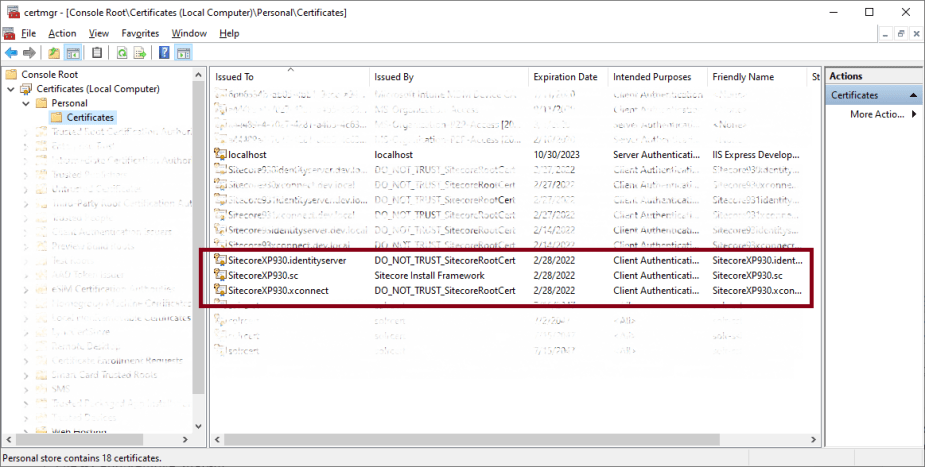Click the certmgr app icon in title bar
The image size is (925, 467).
tap(12, 12)
